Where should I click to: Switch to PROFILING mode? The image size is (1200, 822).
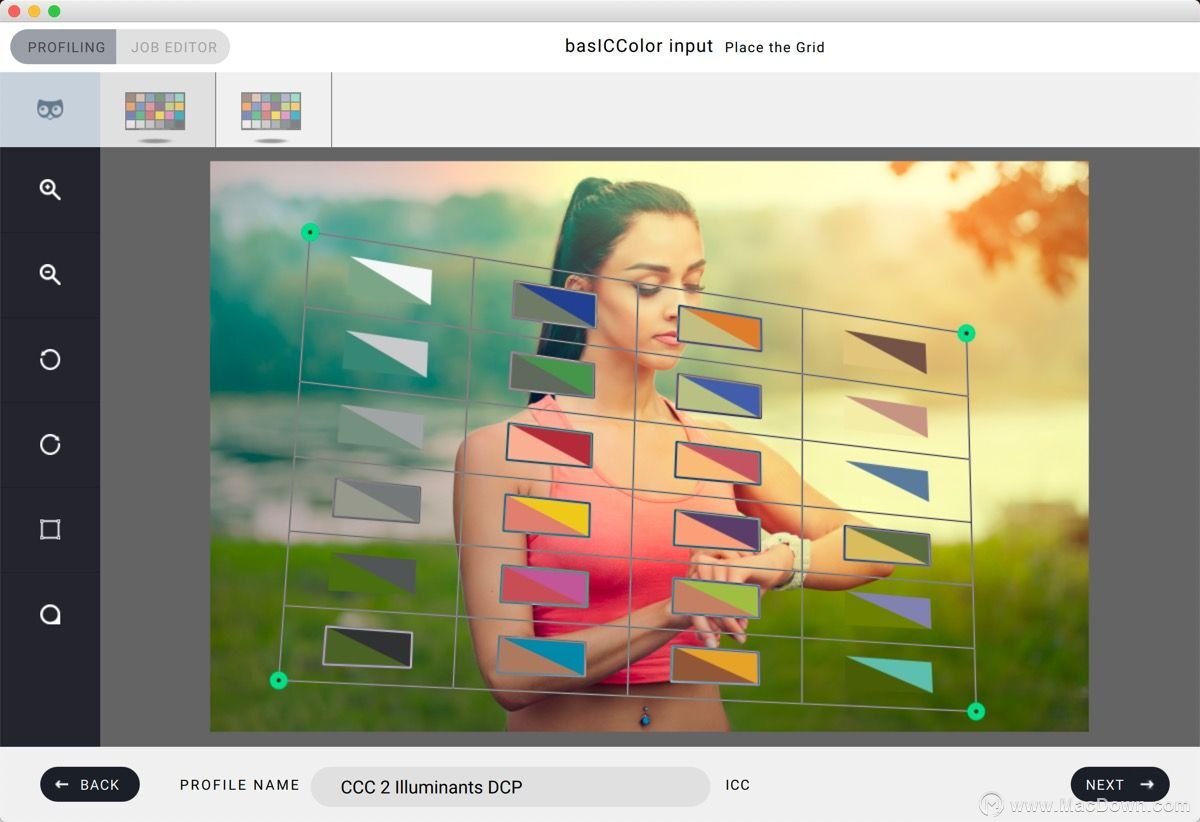(66, 47)
